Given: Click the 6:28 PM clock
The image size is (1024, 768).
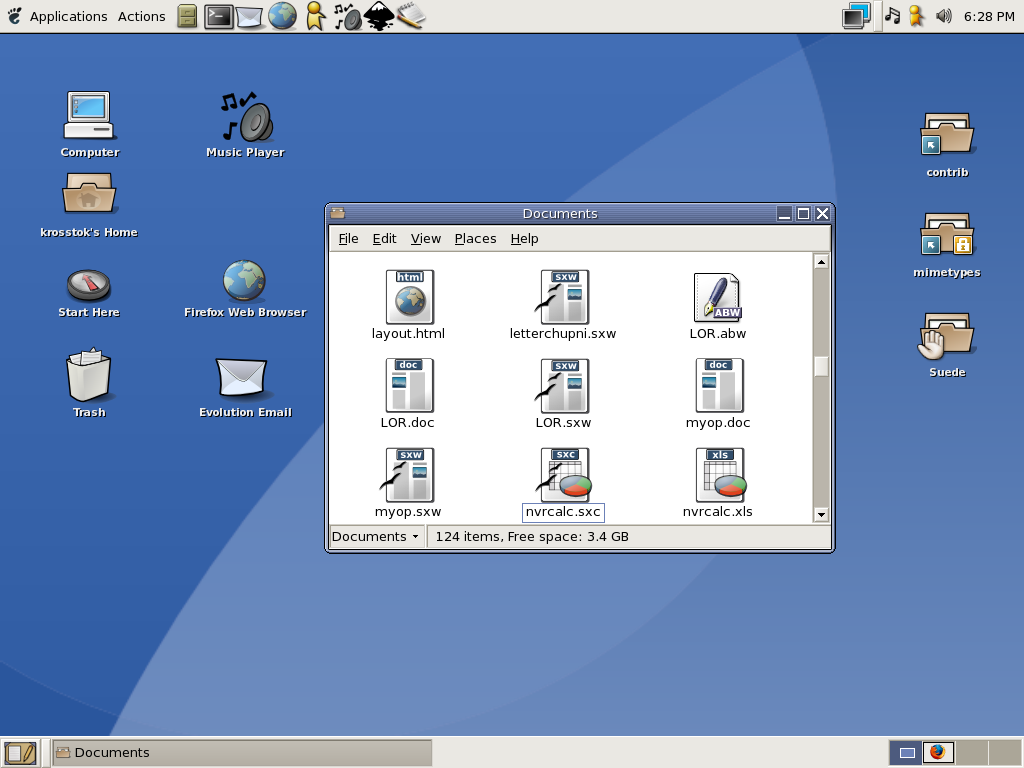Looking at the screenshot, I should [x=989, y=16].
